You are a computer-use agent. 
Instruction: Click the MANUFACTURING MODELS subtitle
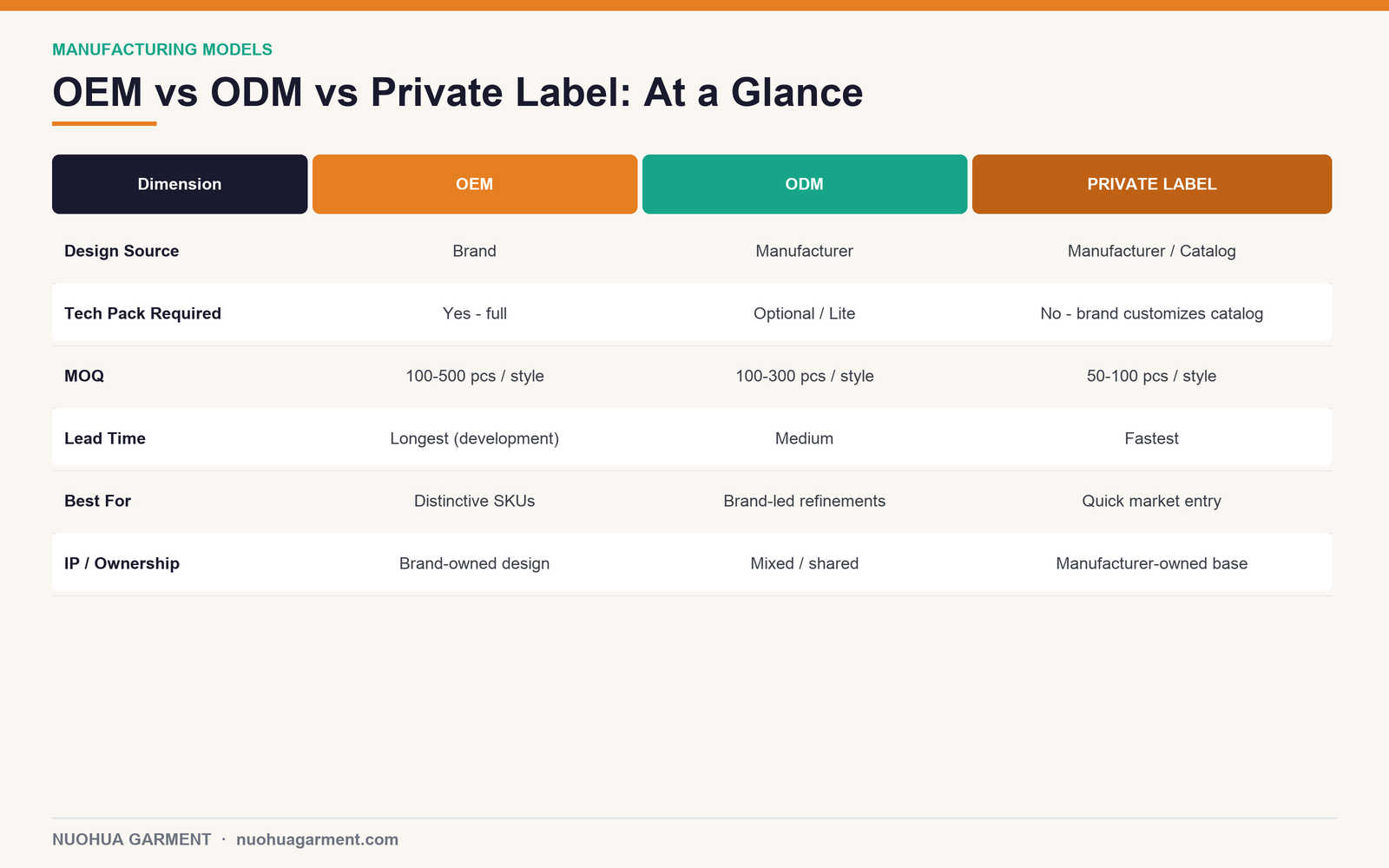click(162, 49)
